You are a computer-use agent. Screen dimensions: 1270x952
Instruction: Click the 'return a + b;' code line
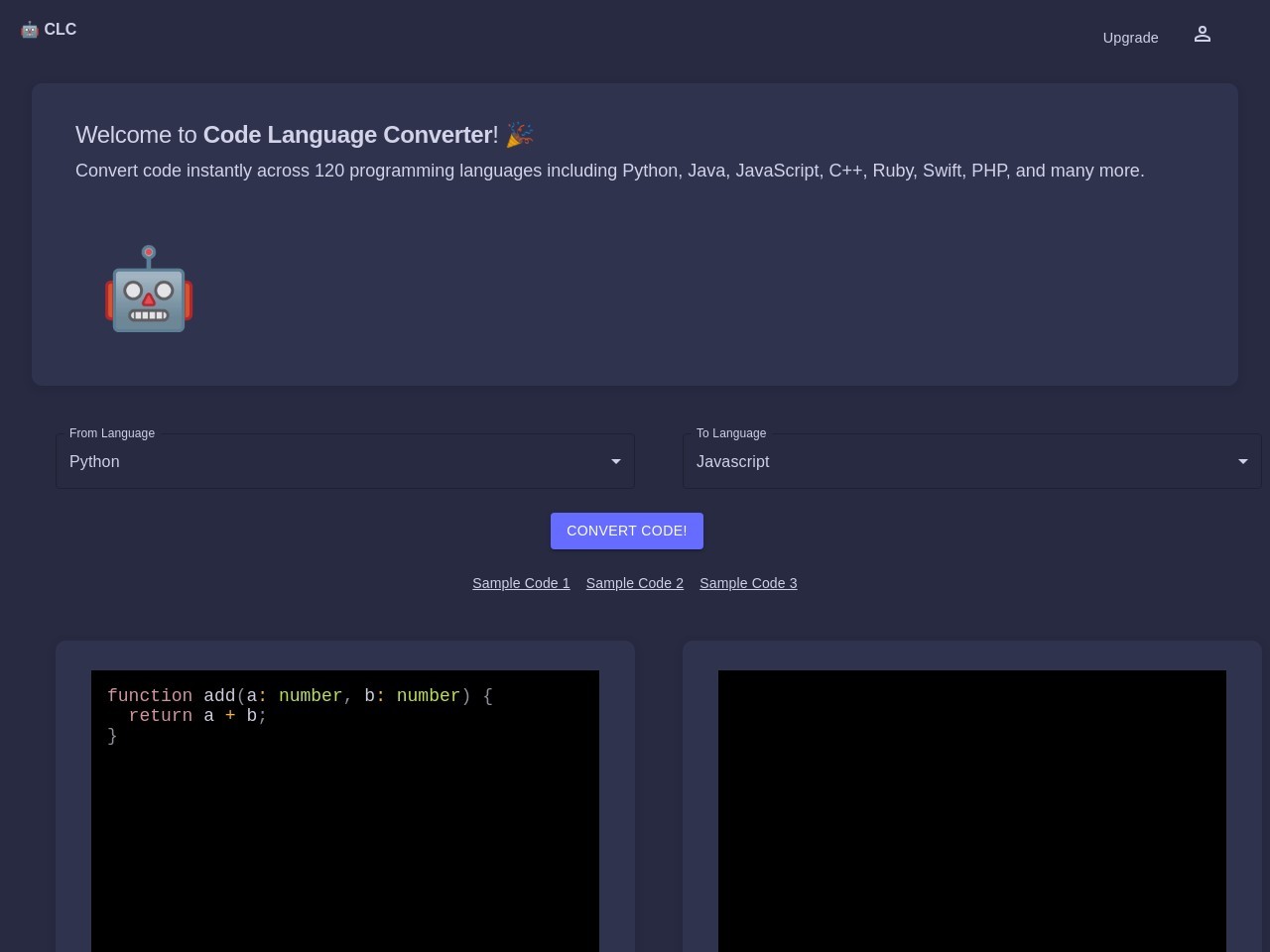pos(197,716)
